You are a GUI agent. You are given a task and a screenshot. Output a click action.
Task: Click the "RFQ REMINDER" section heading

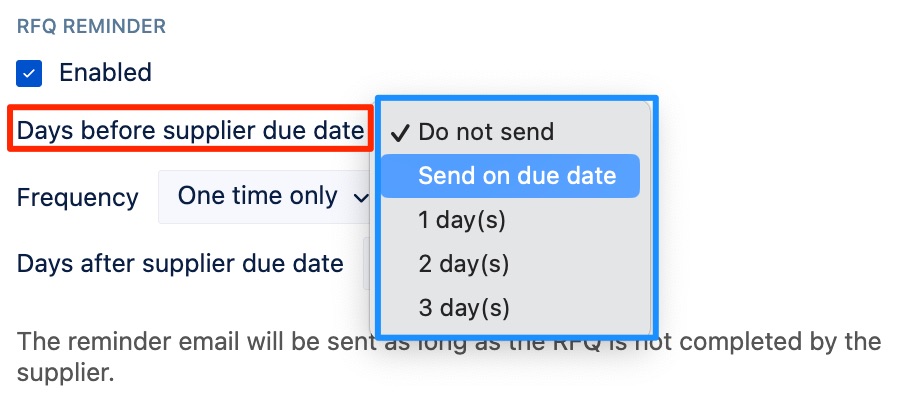click(91, 26)
